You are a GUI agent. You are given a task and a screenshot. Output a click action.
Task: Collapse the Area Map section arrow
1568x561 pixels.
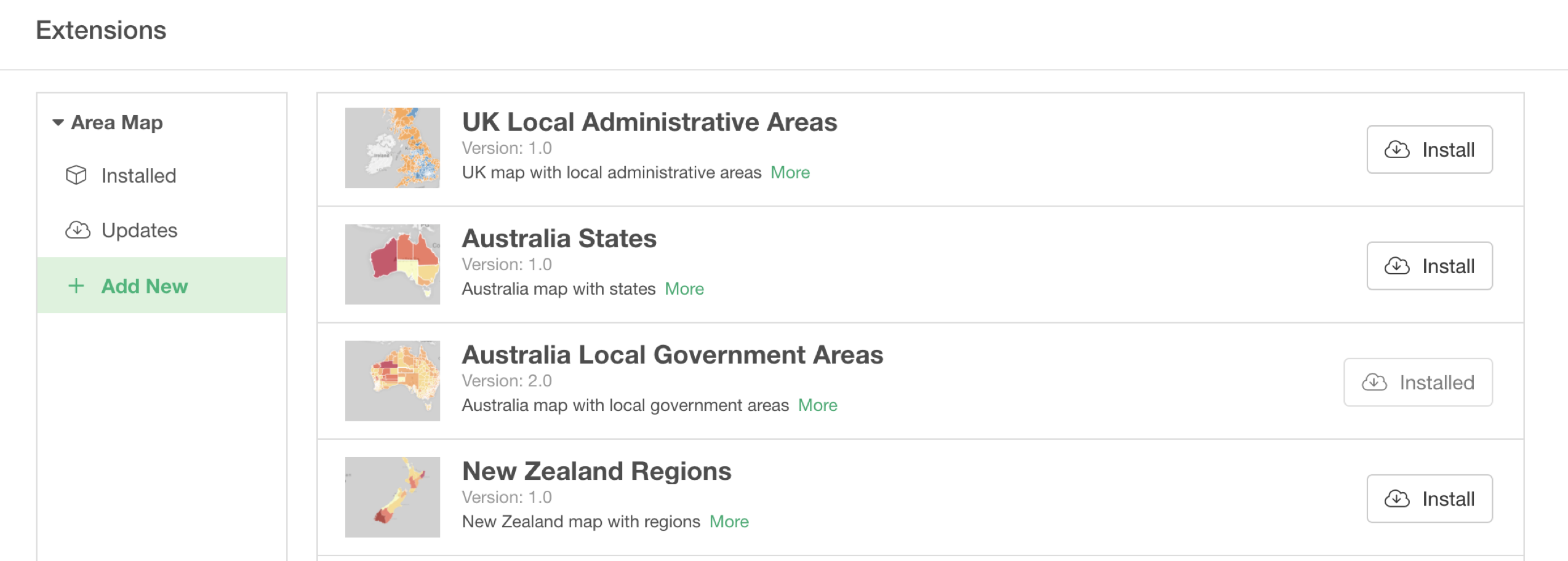point(58,122)
